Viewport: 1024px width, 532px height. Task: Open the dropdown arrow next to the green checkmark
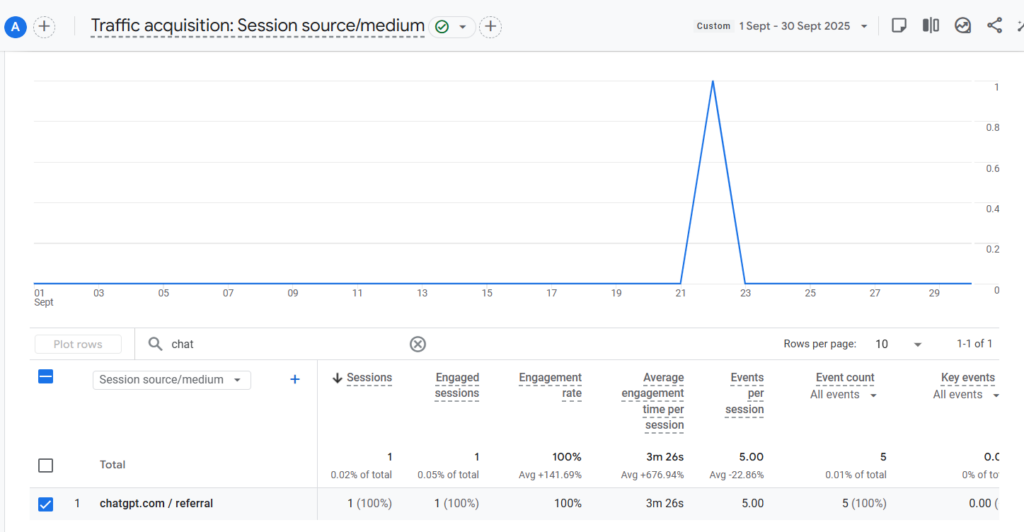462,27
